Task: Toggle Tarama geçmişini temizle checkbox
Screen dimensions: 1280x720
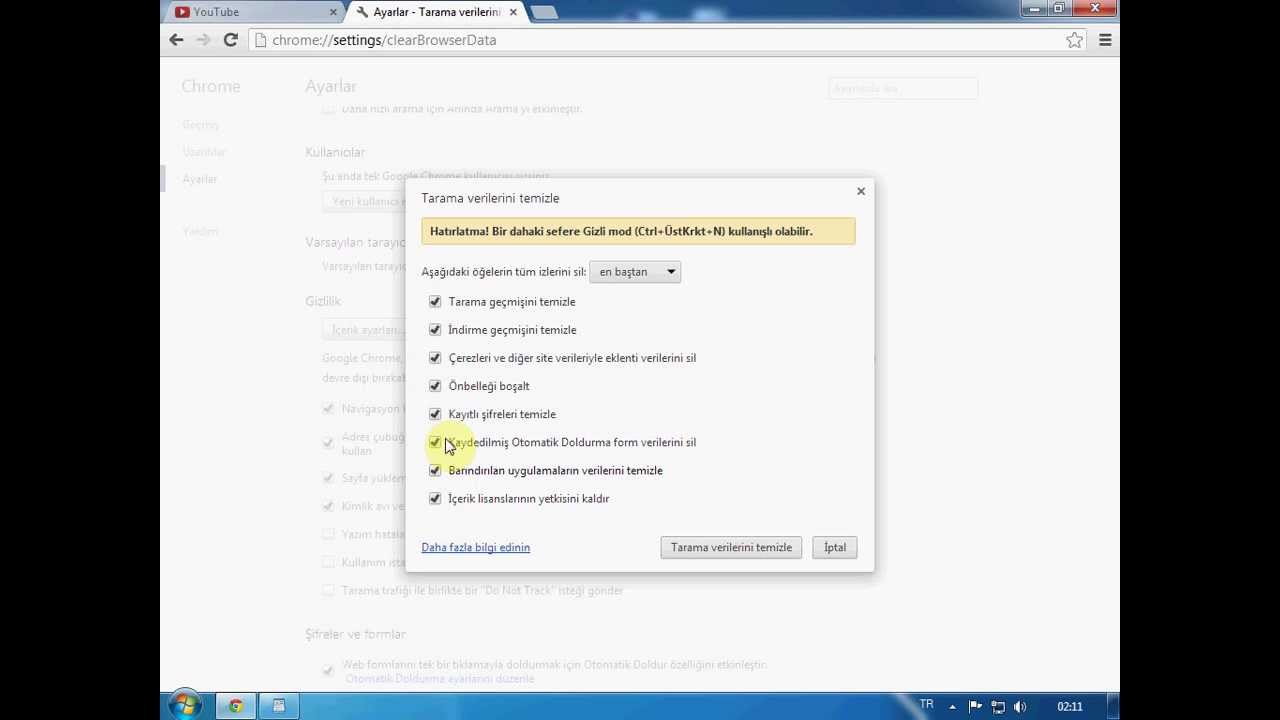Action: pos(435,301)
